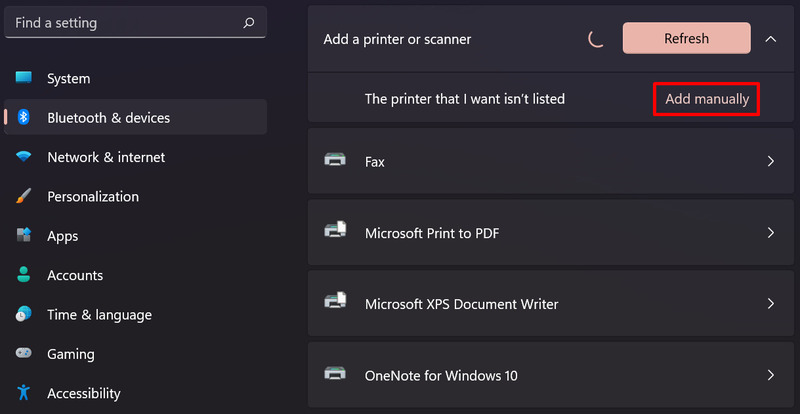
Task: Go to Network & internet settings
Action: [135, 157]
